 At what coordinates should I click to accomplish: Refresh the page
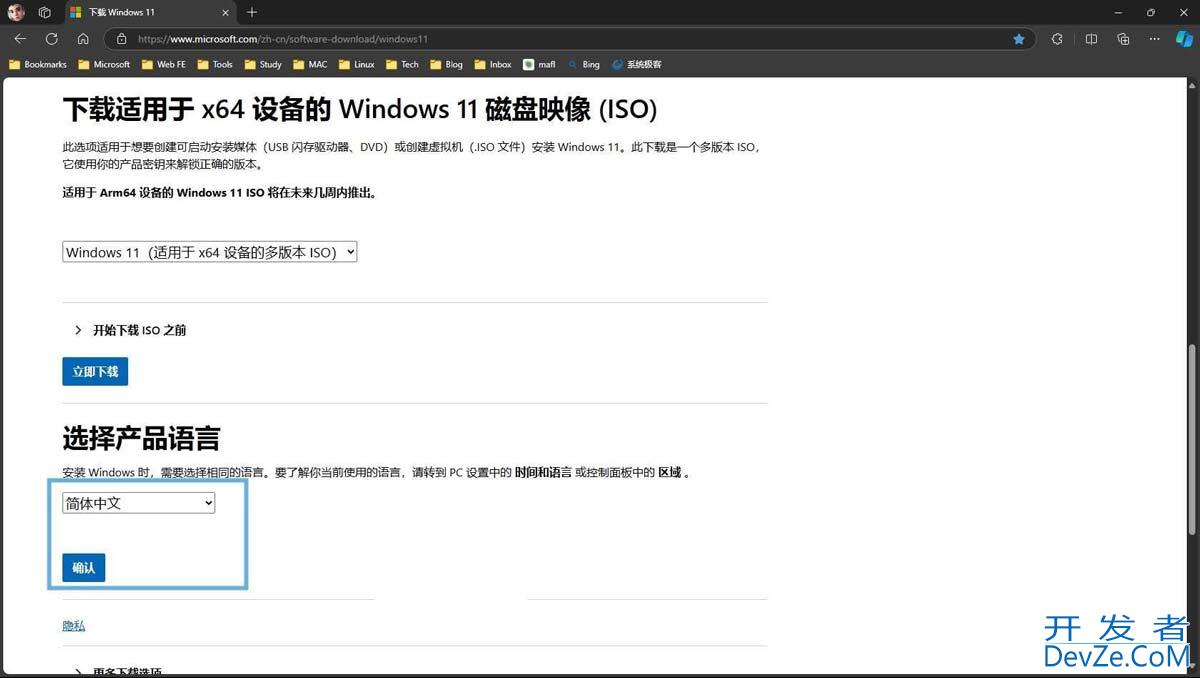[x=51, y=39]
